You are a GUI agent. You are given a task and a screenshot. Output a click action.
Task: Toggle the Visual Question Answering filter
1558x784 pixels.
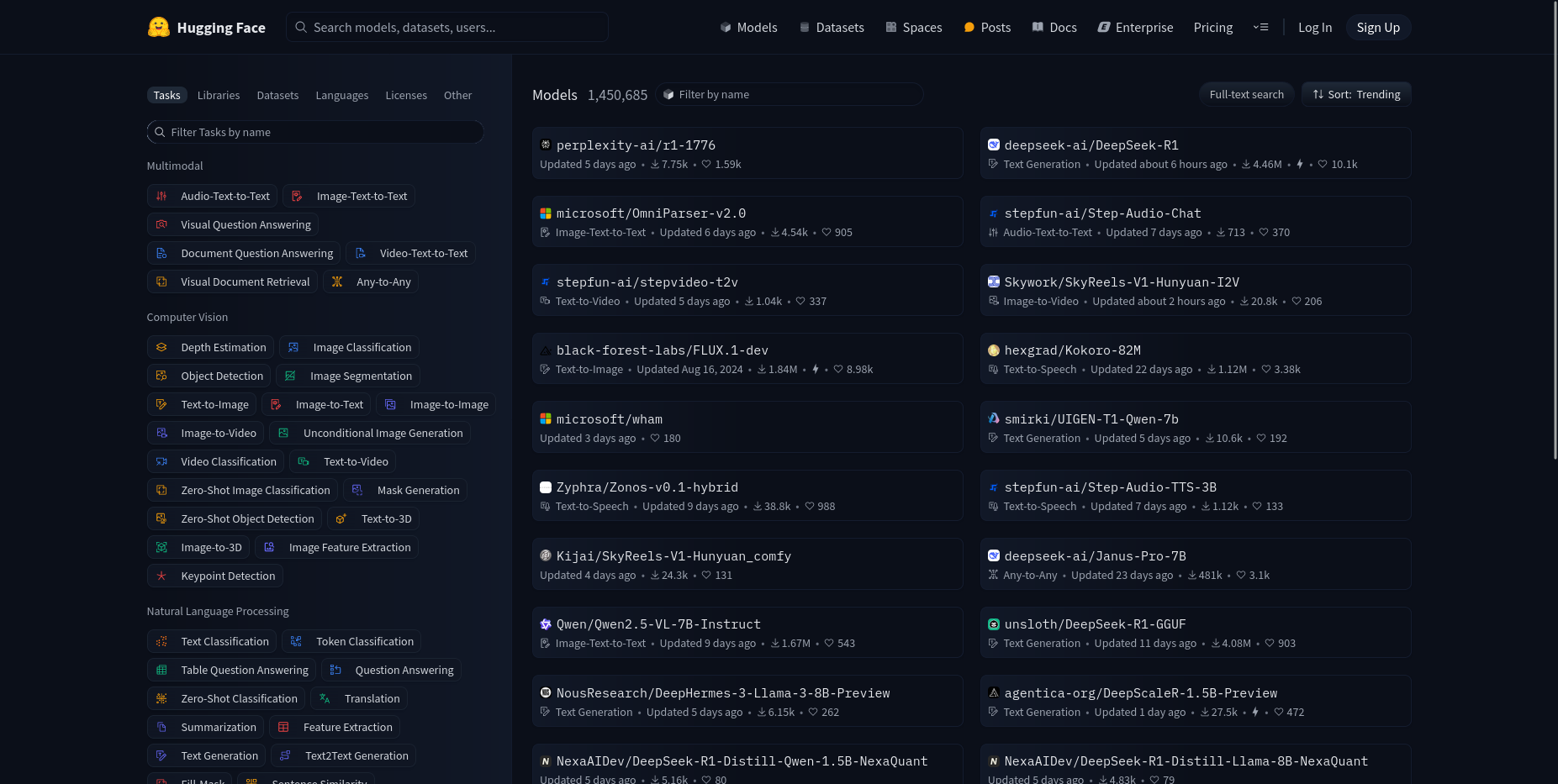point(233,224)
